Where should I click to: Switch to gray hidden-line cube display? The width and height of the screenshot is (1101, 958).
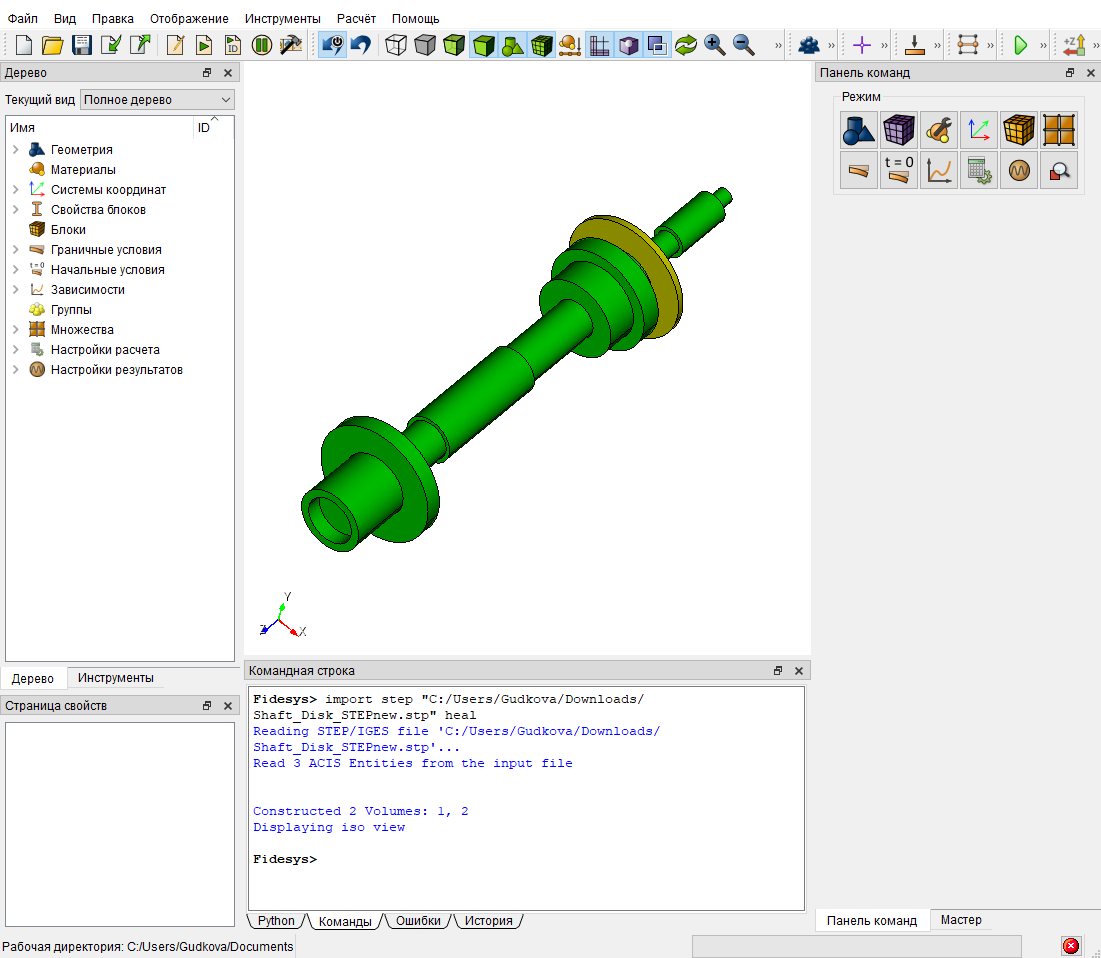coord(425,46)
